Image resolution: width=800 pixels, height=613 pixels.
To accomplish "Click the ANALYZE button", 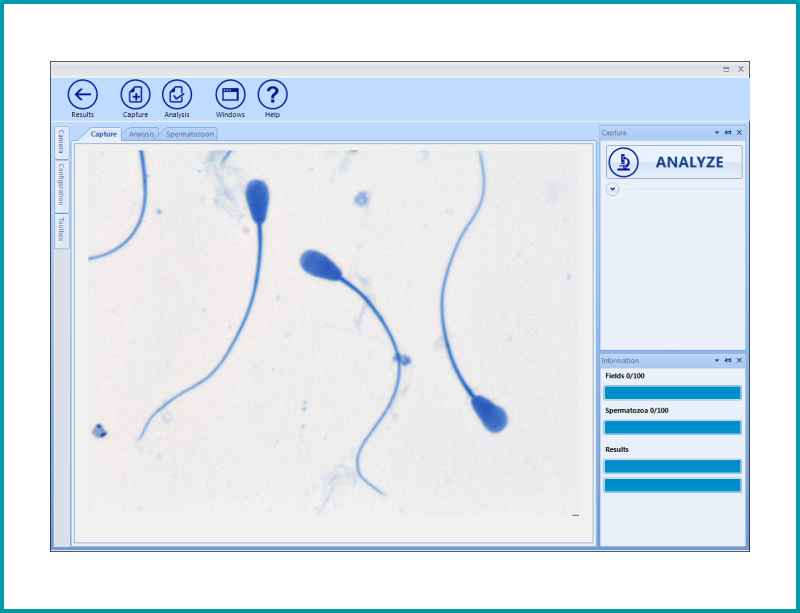I will click(674, 162).
